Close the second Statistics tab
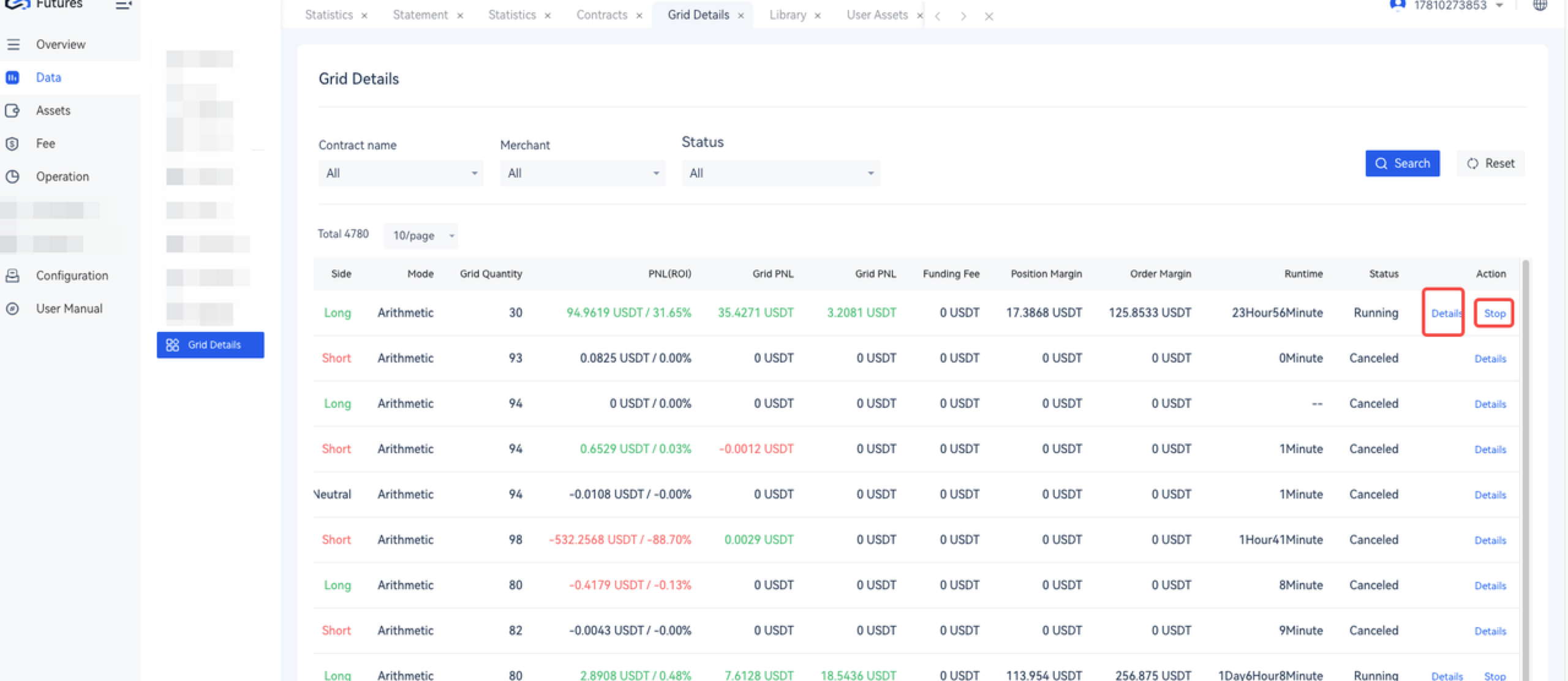 click(x=548, y=16)
